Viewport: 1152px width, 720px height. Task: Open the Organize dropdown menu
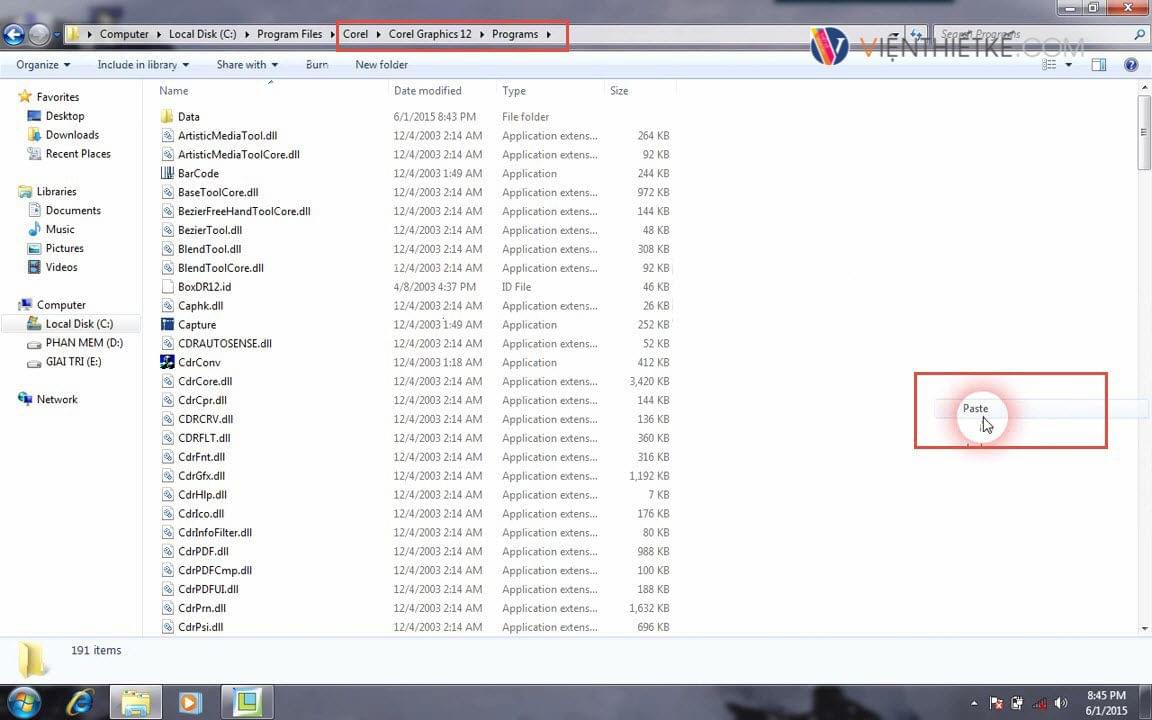[43, 65]
